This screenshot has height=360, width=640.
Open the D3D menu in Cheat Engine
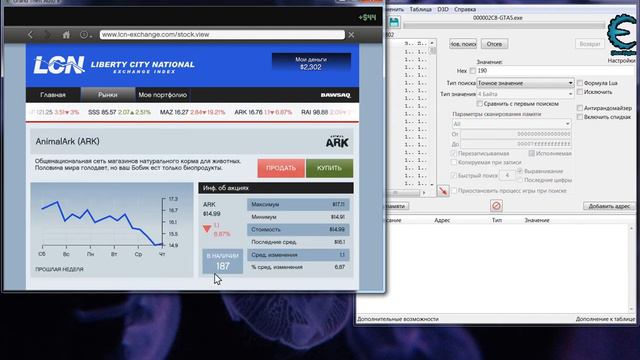pyautogui.click(x=443, y=9)
